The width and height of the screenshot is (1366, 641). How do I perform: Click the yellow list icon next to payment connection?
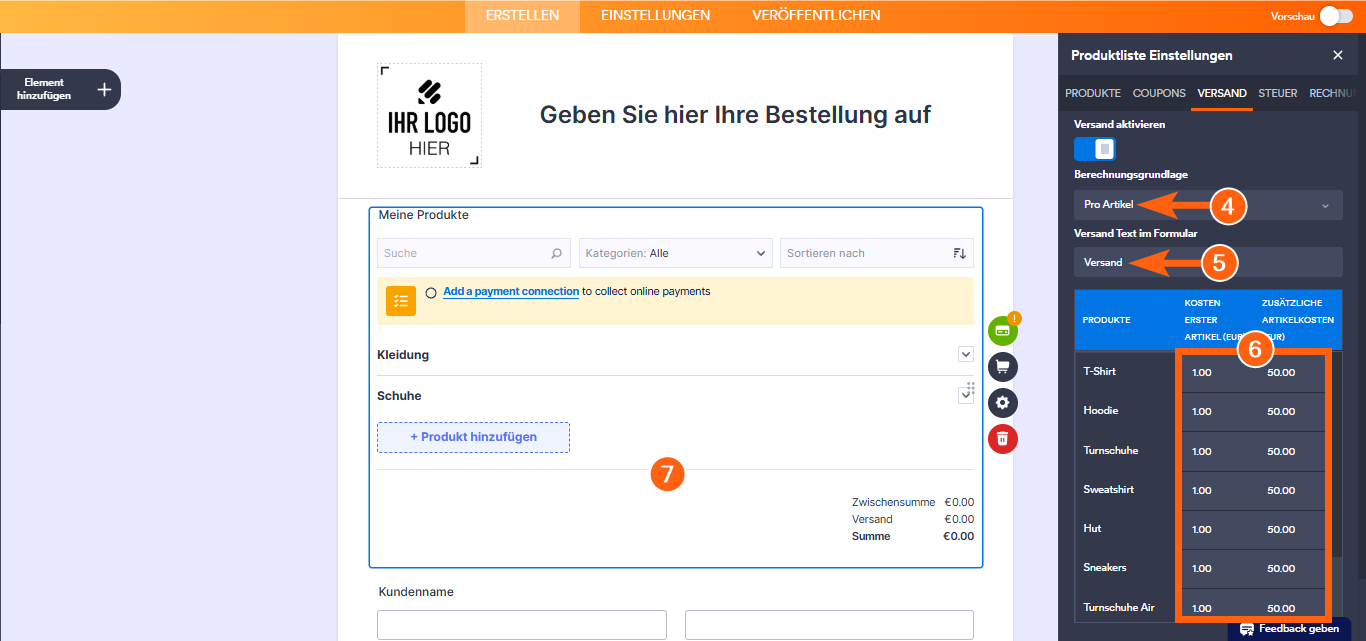click(400, 300)
